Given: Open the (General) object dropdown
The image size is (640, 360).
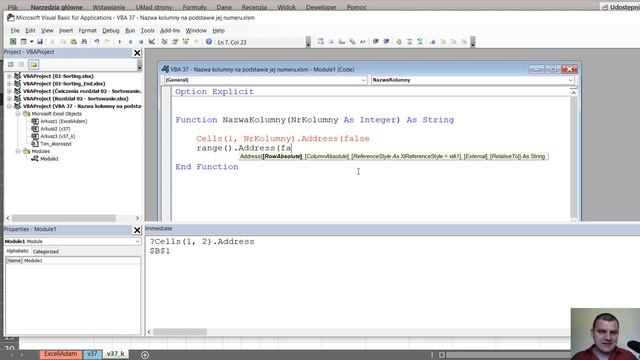Looking at the screenshot, I should point(363,80).
